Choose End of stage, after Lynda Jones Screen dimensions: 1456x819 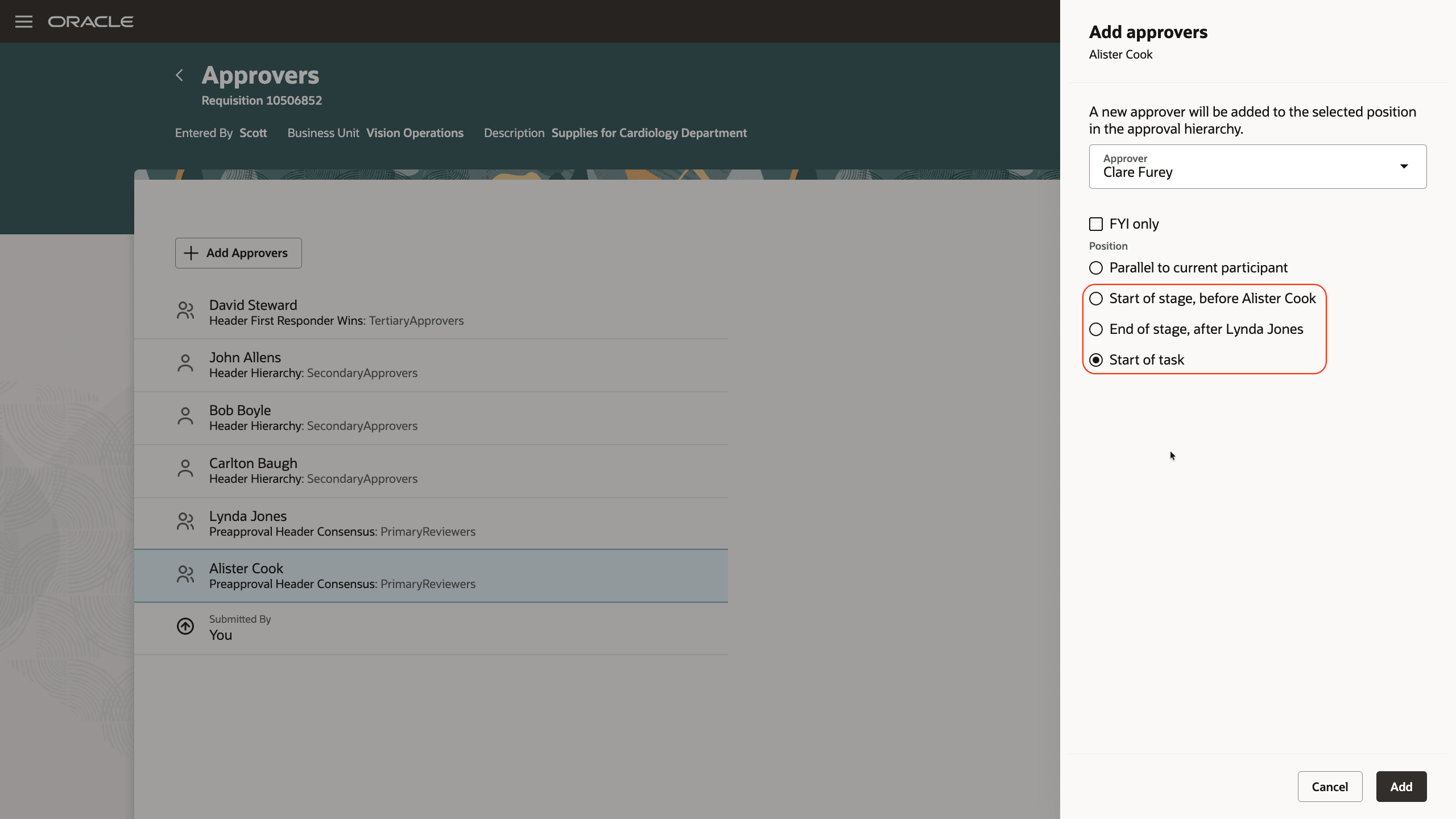click(1096, 329)
